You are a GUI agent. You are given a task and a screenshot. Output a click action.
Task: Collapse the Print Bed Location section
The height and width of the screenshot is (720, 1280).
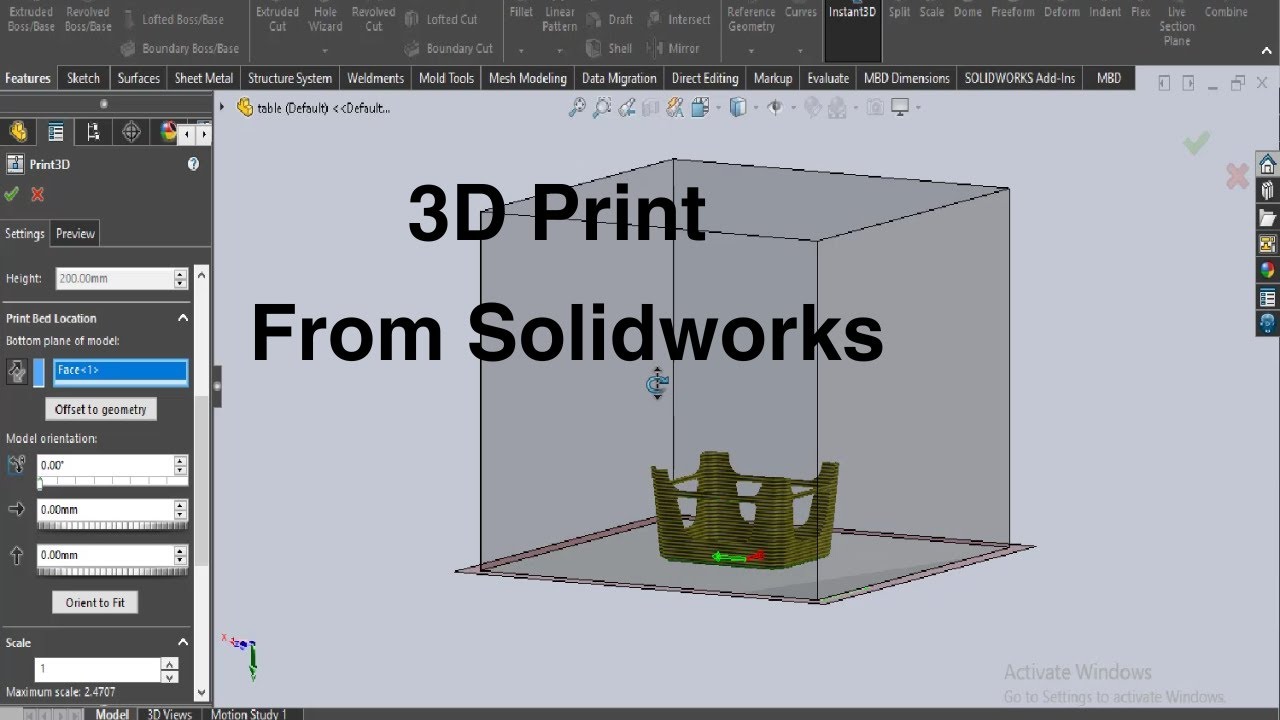(x=183, y=318)
